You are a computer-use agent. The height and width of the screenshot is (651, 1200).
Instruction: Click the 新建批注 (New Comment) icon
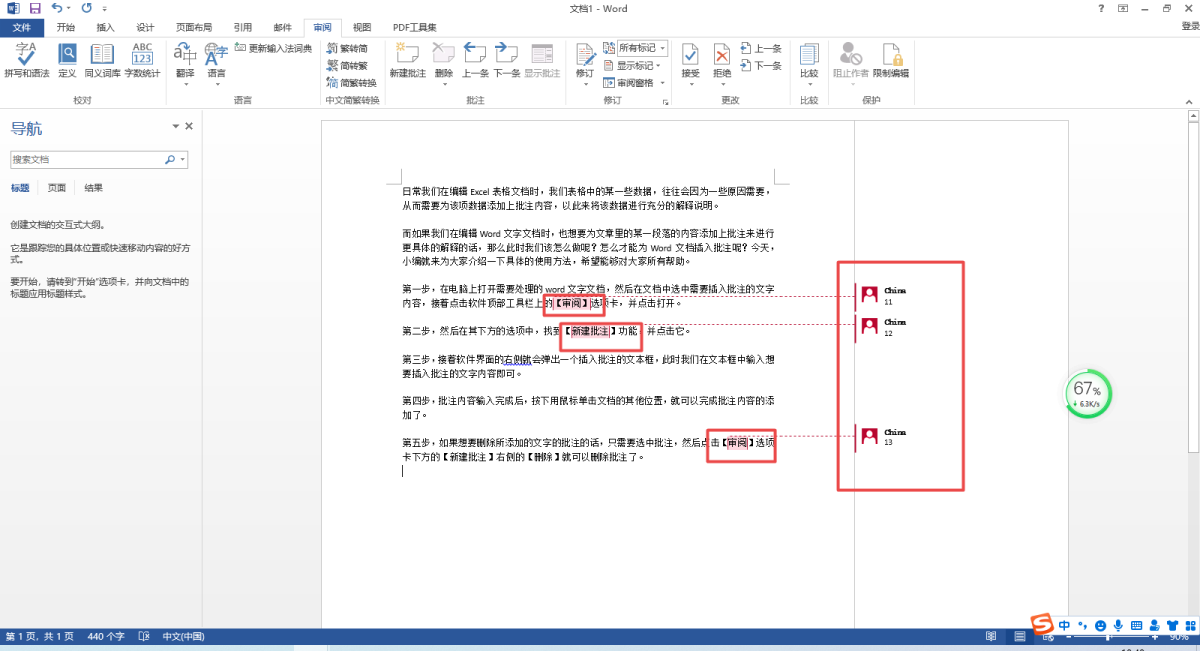point(407,59)
